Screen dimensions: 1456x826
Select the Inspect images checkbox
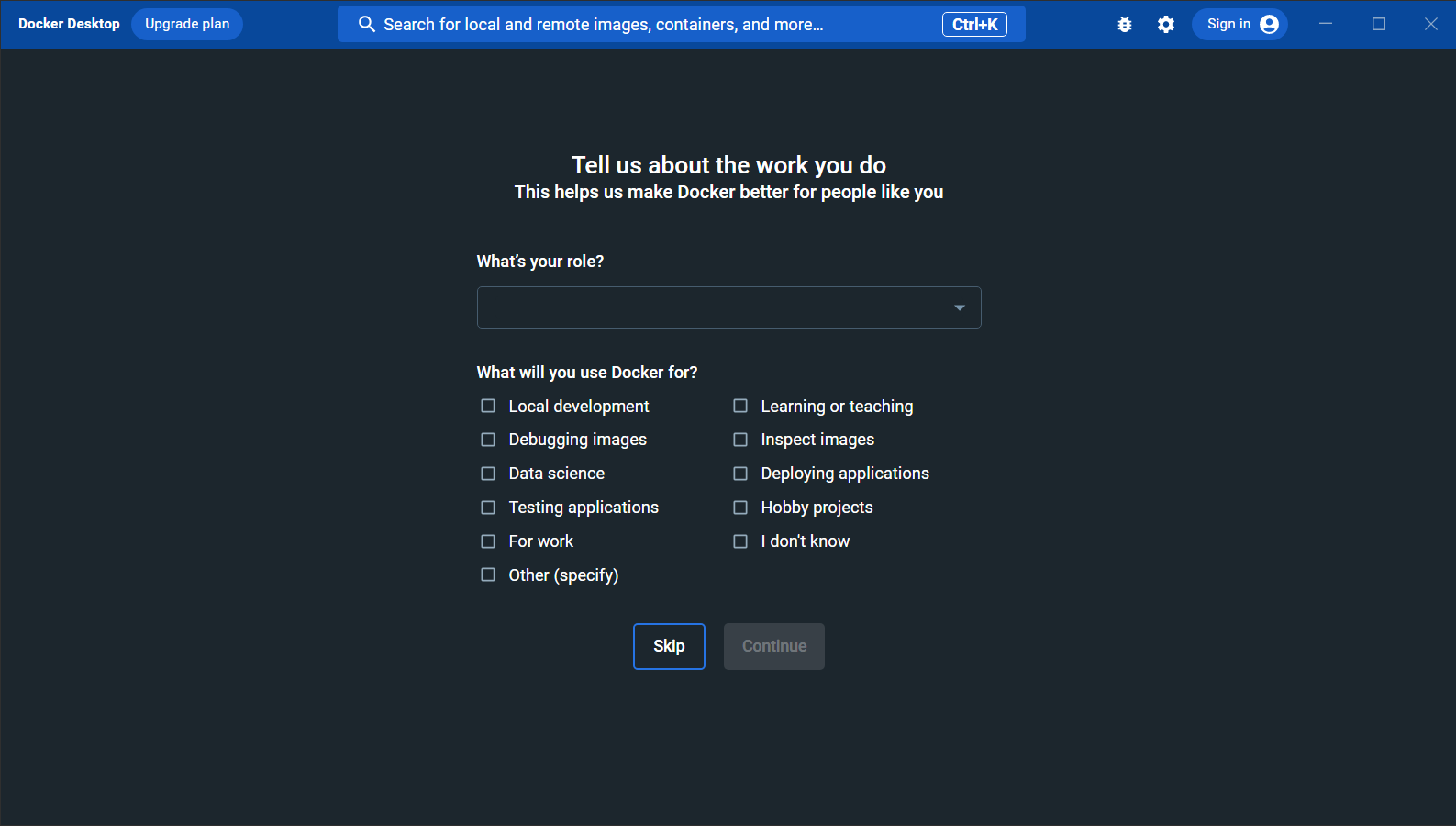(x=739, y=439)
